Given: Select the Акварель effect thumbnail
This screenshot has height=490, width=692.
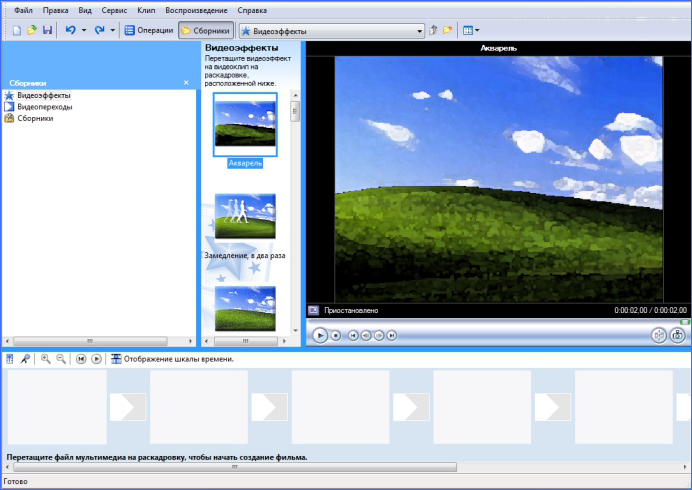Looking at the screenshot, I should point(245,124).
